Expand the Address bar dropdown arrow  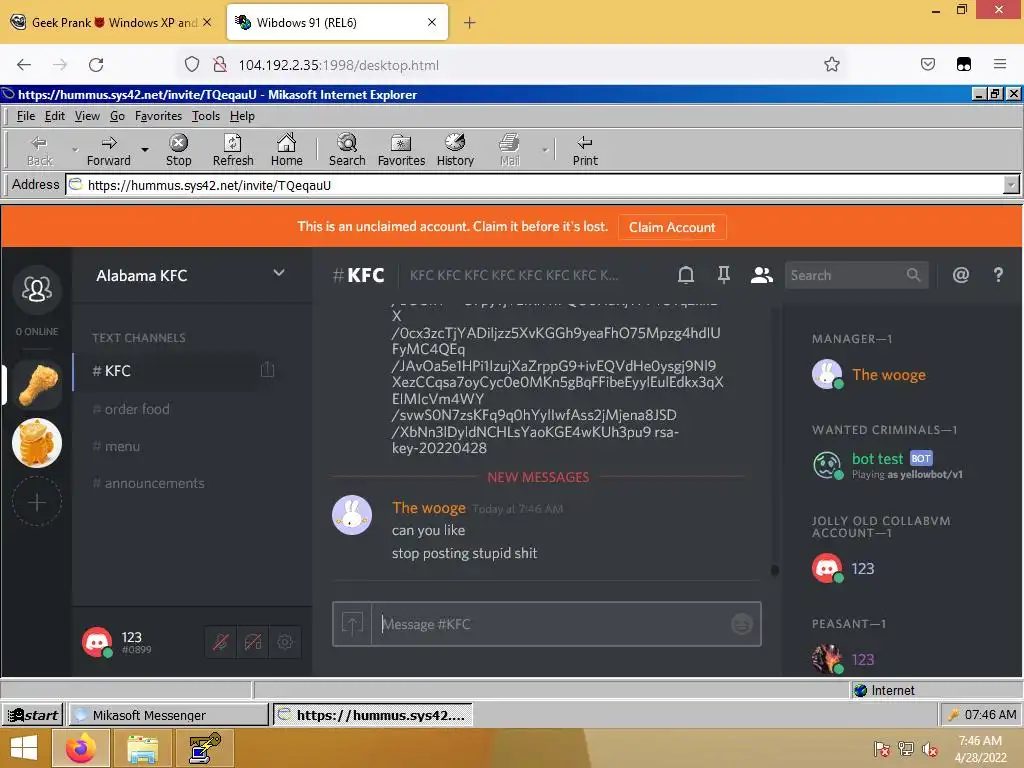tap(1011, 185)
